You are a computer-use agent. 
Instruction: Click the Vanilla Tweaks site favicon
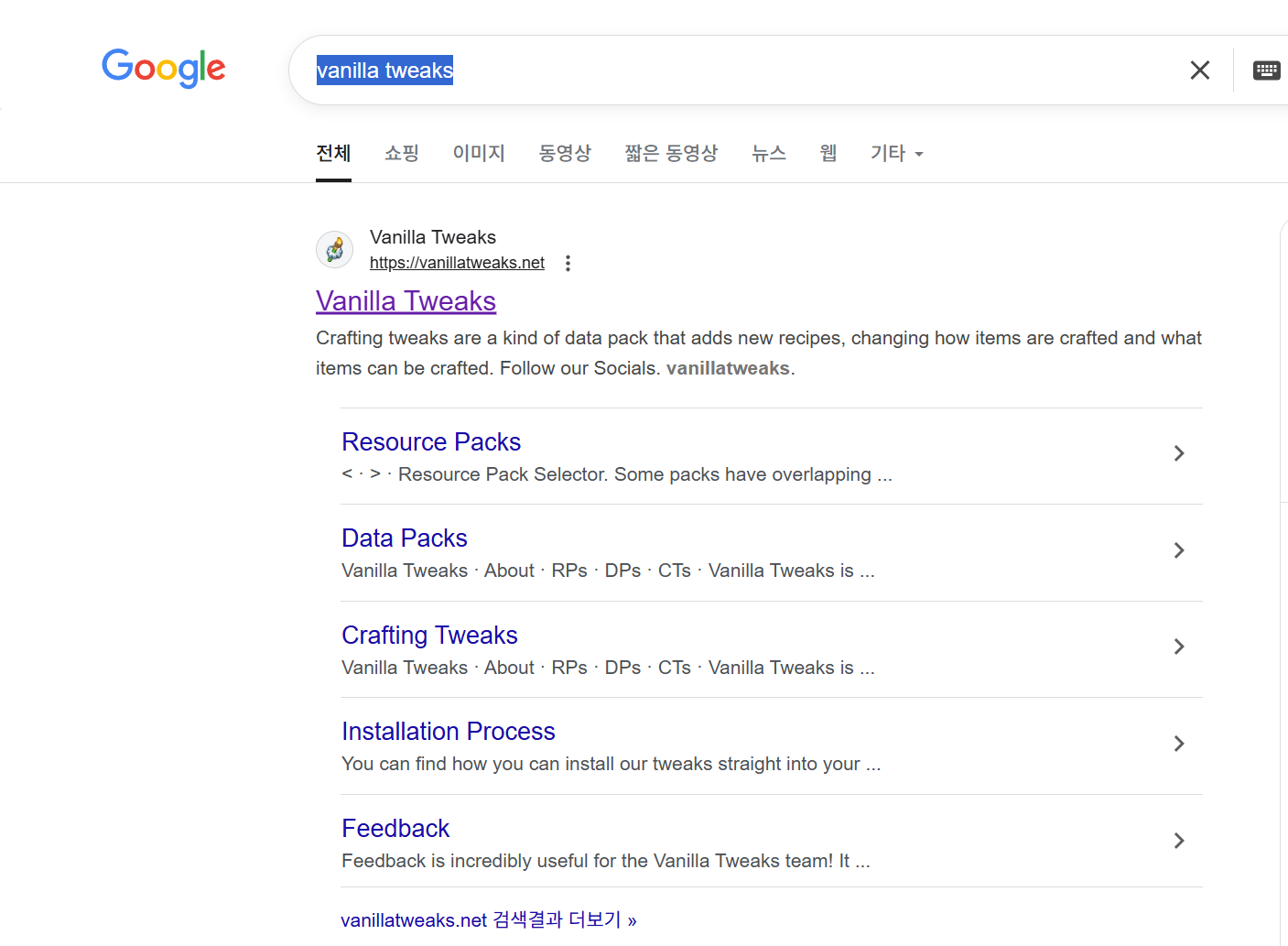click(335, 249)
